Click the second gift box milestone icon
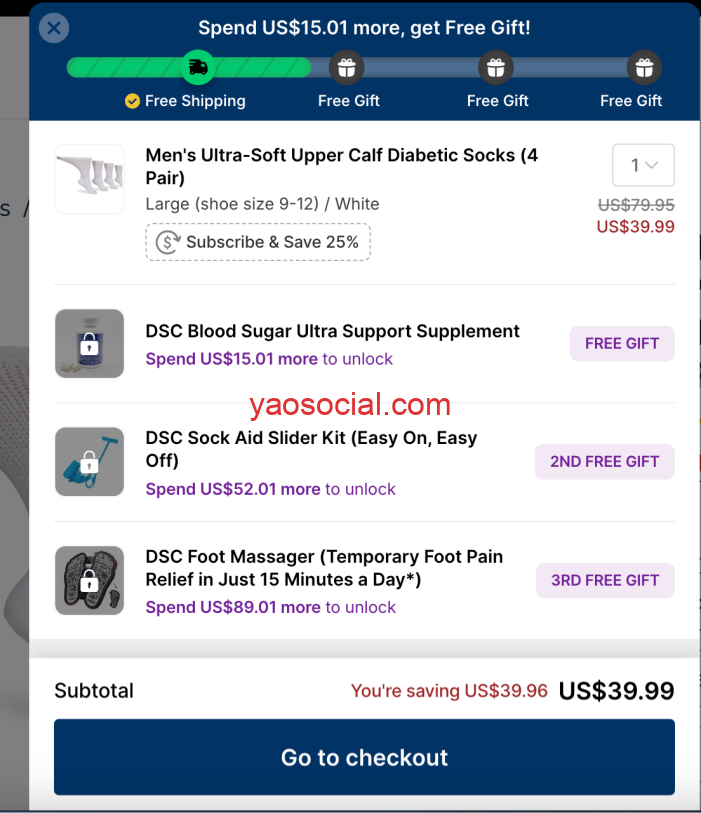The width and height of the screenshot is (701, 813). (496, 67)
